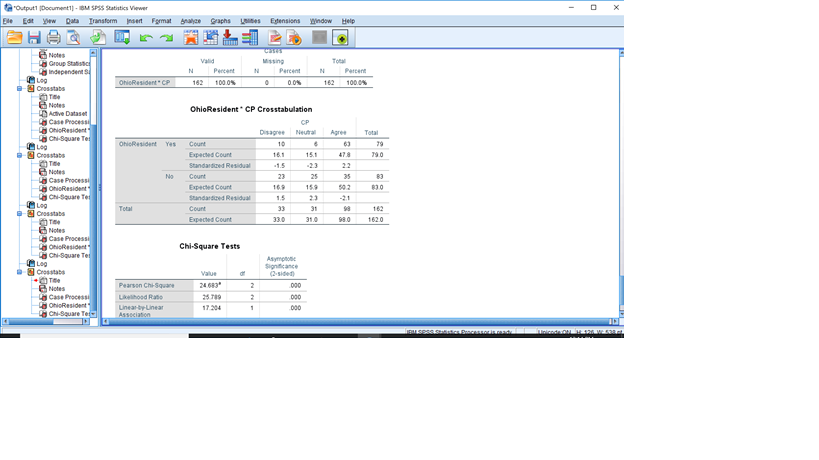Click the splitter between outline and output
Screen dimensions: 819x460
pos(99,186)
